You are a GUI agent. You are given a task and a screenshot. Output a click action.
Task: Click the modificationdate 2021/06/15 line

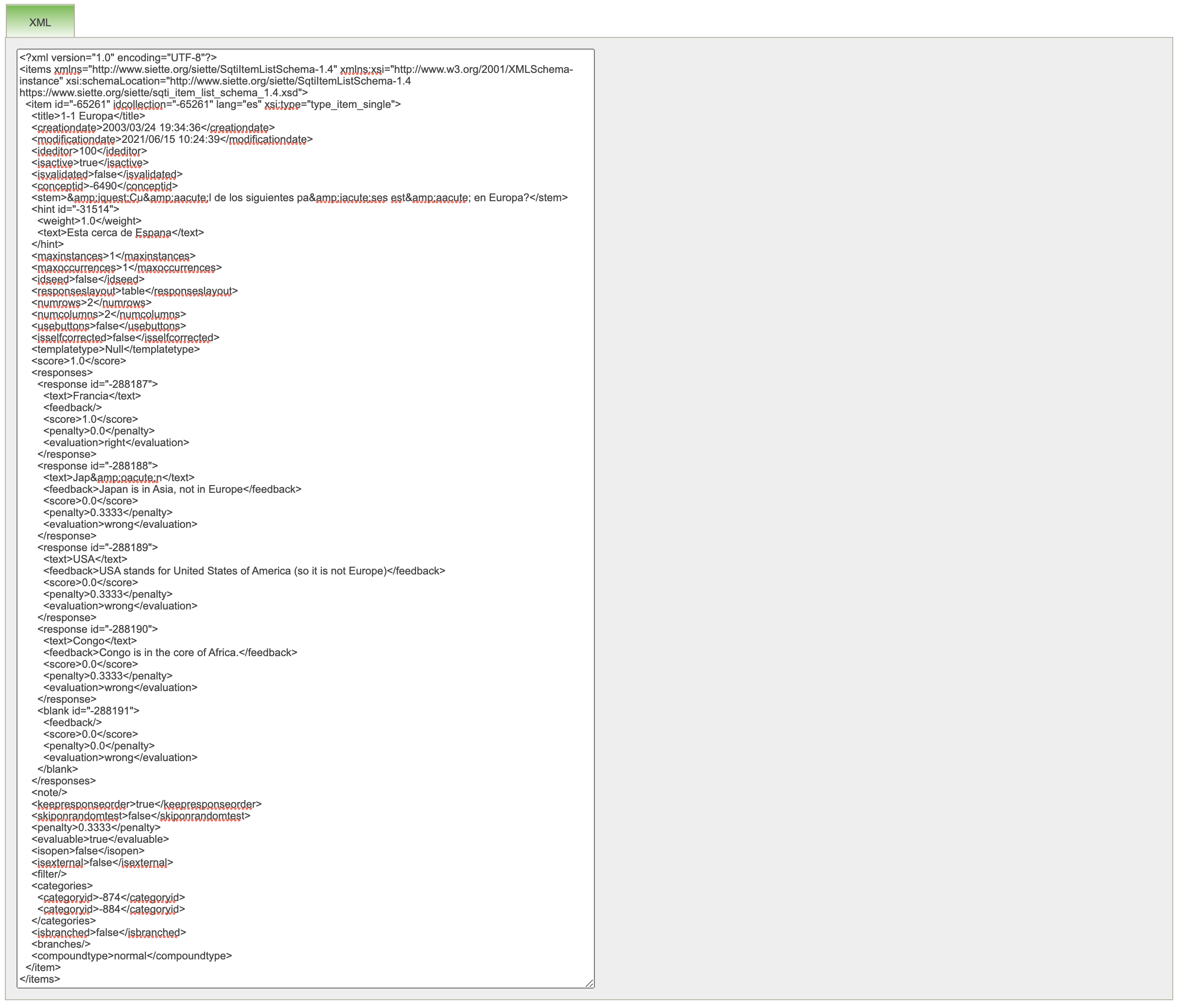tap(172, 139)
